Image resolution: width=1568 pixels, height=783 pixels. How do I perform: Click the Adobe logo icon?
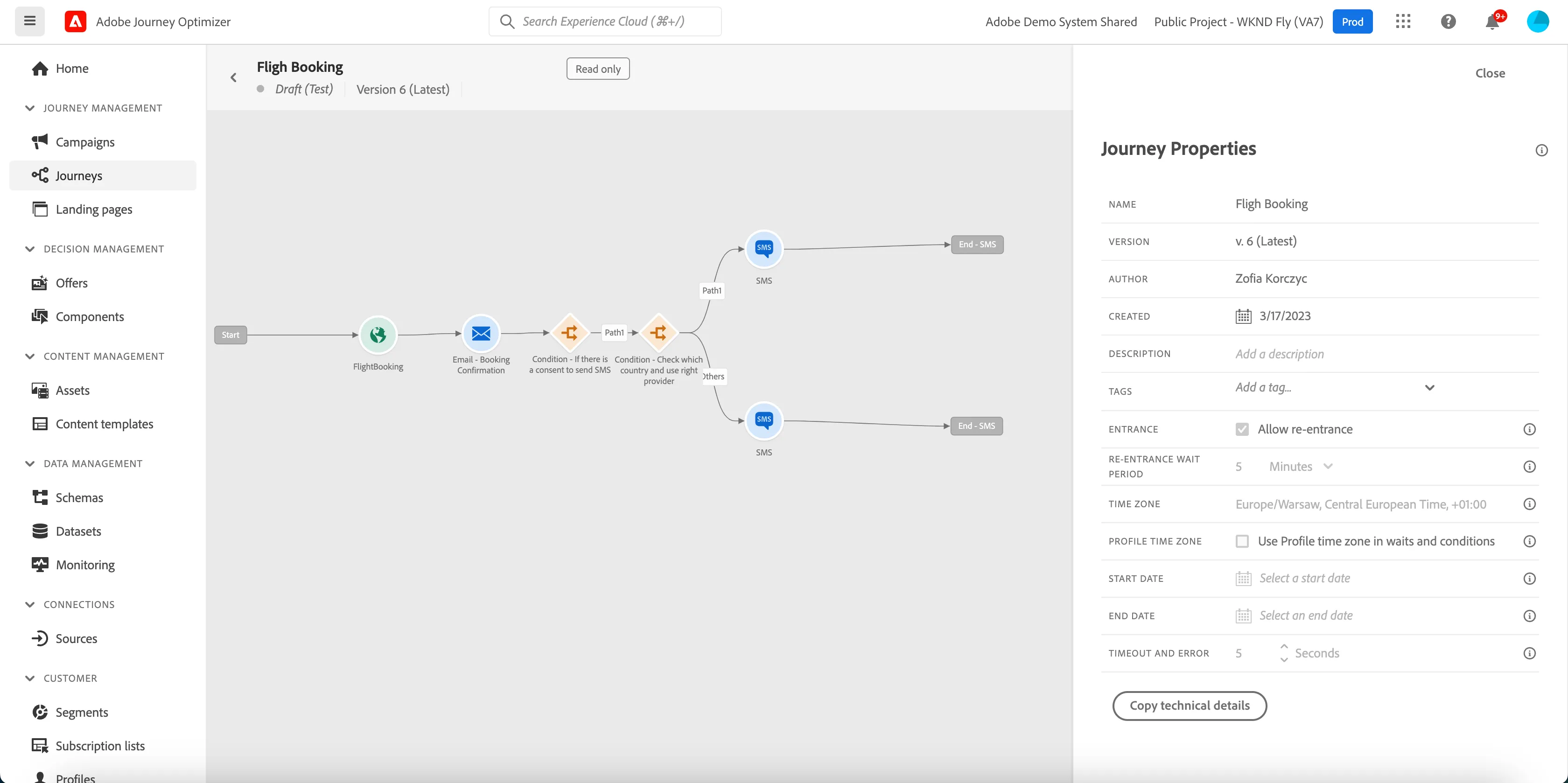(x=76, y=21)
